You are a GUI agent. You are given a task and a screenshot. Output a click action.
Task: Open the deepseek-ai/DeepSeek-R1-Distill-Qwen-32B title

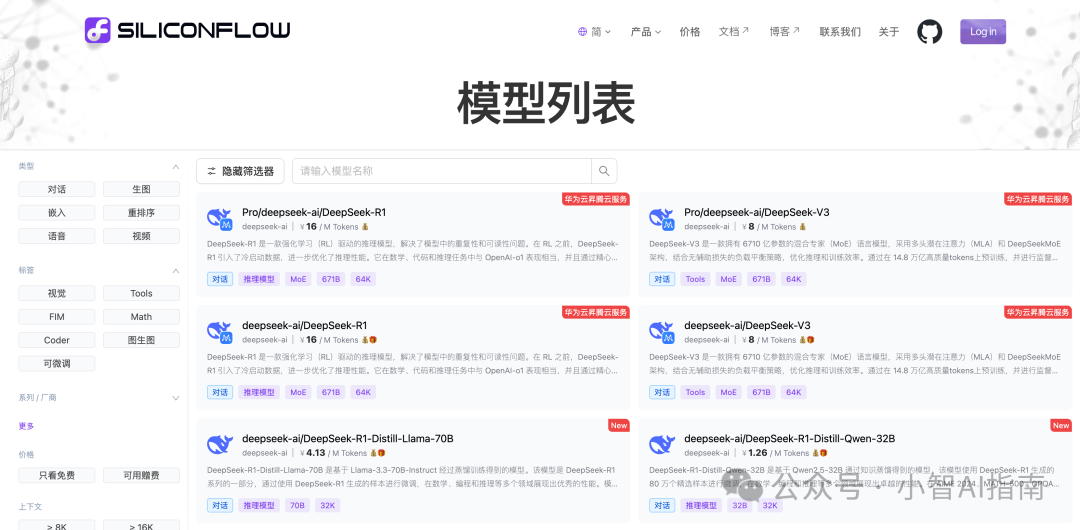coord(789,438)
